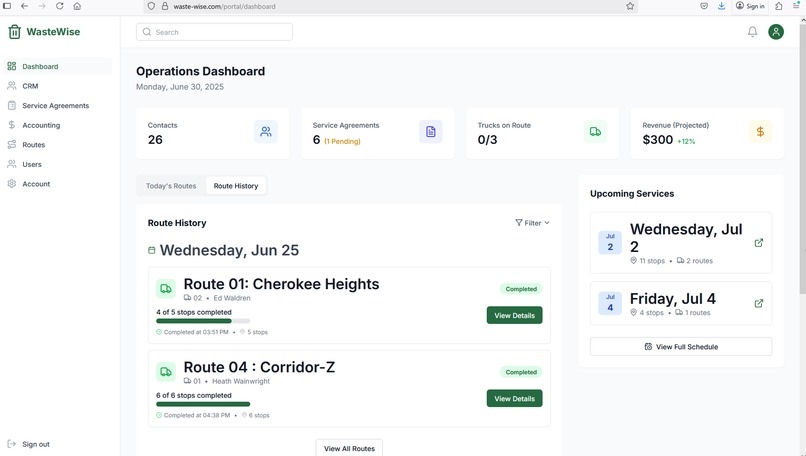
Task: Click Heath Wainwright driver name
Action: (241, 381)
